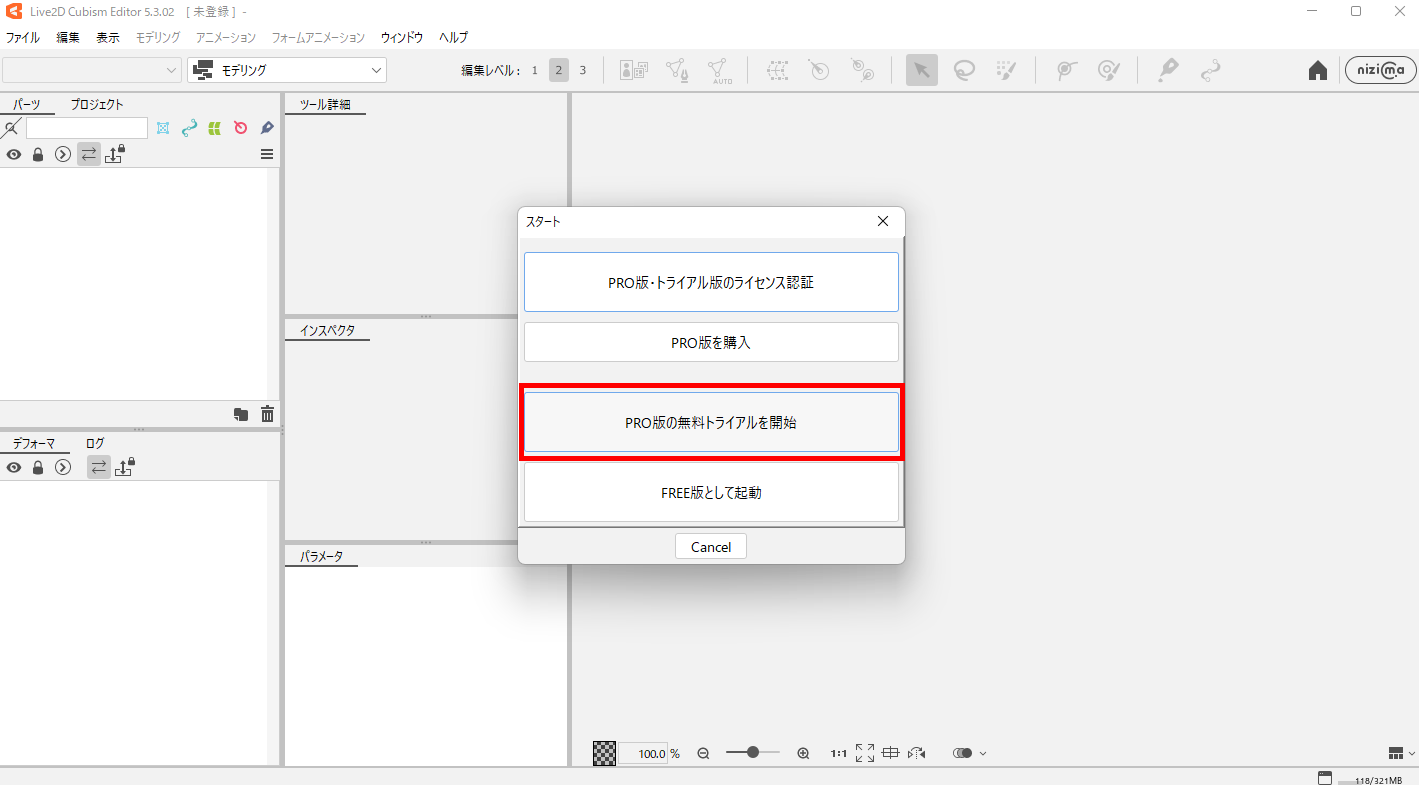Click PRO版の無料トライアルを開始 button
Screen dimensions: 1419x785
pos(711,422)
